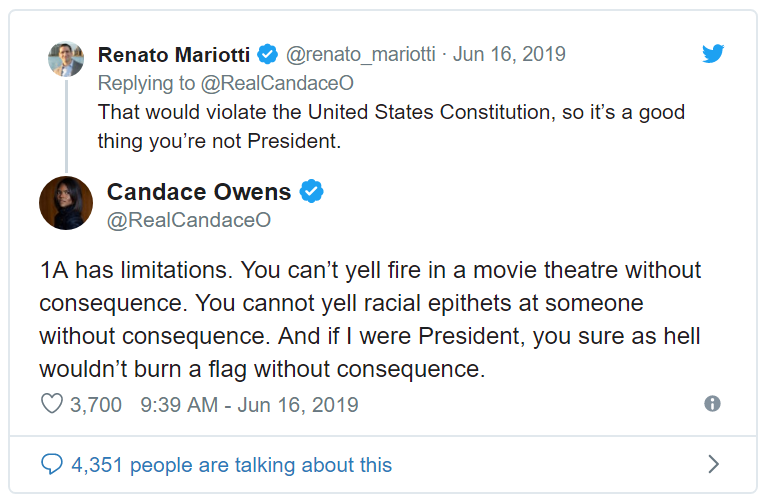Visit the @renato_mariotti handle link
This screenshot has width=768, height=503.
tap(363, 54)
